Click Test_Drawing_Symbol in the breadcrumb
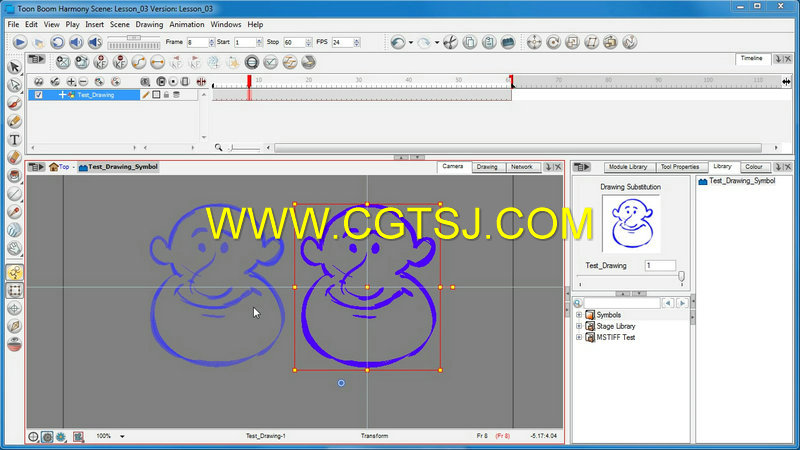Image resolution: width=800 pixels, height=450 pixels. point(118,167)
